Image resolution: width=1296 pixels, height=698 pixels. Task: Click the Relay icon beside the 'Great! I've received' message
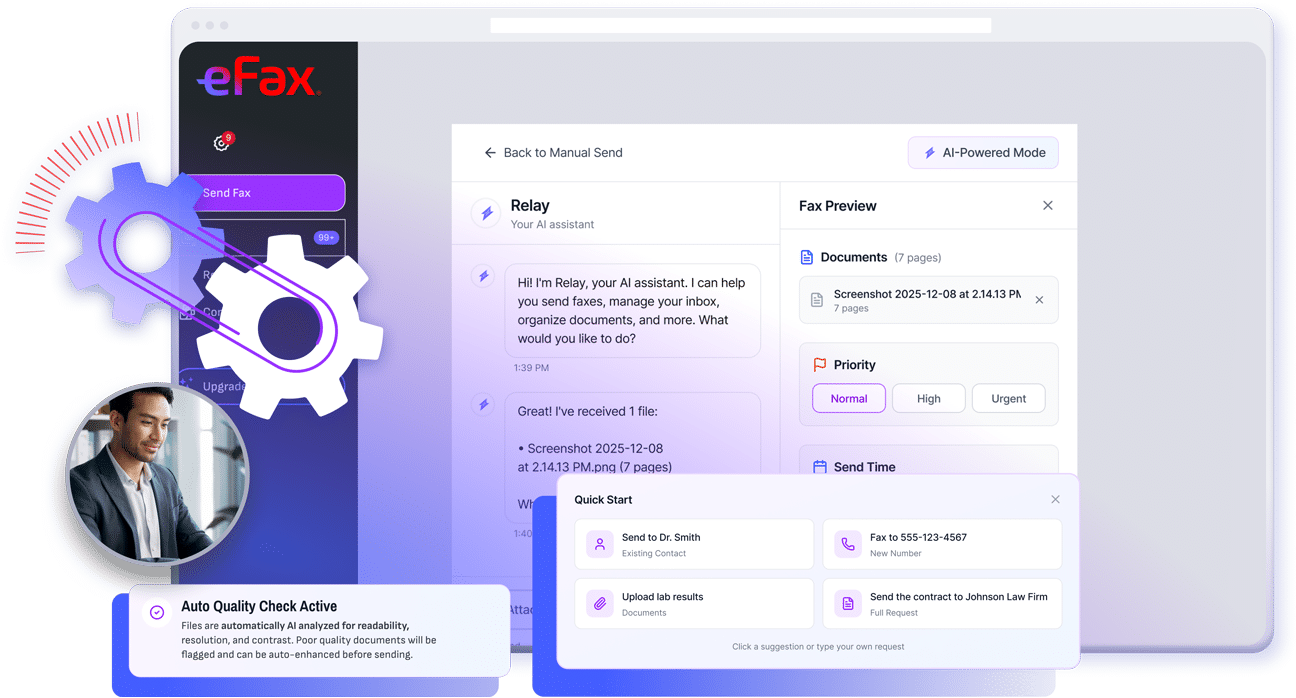click(484, 404)
